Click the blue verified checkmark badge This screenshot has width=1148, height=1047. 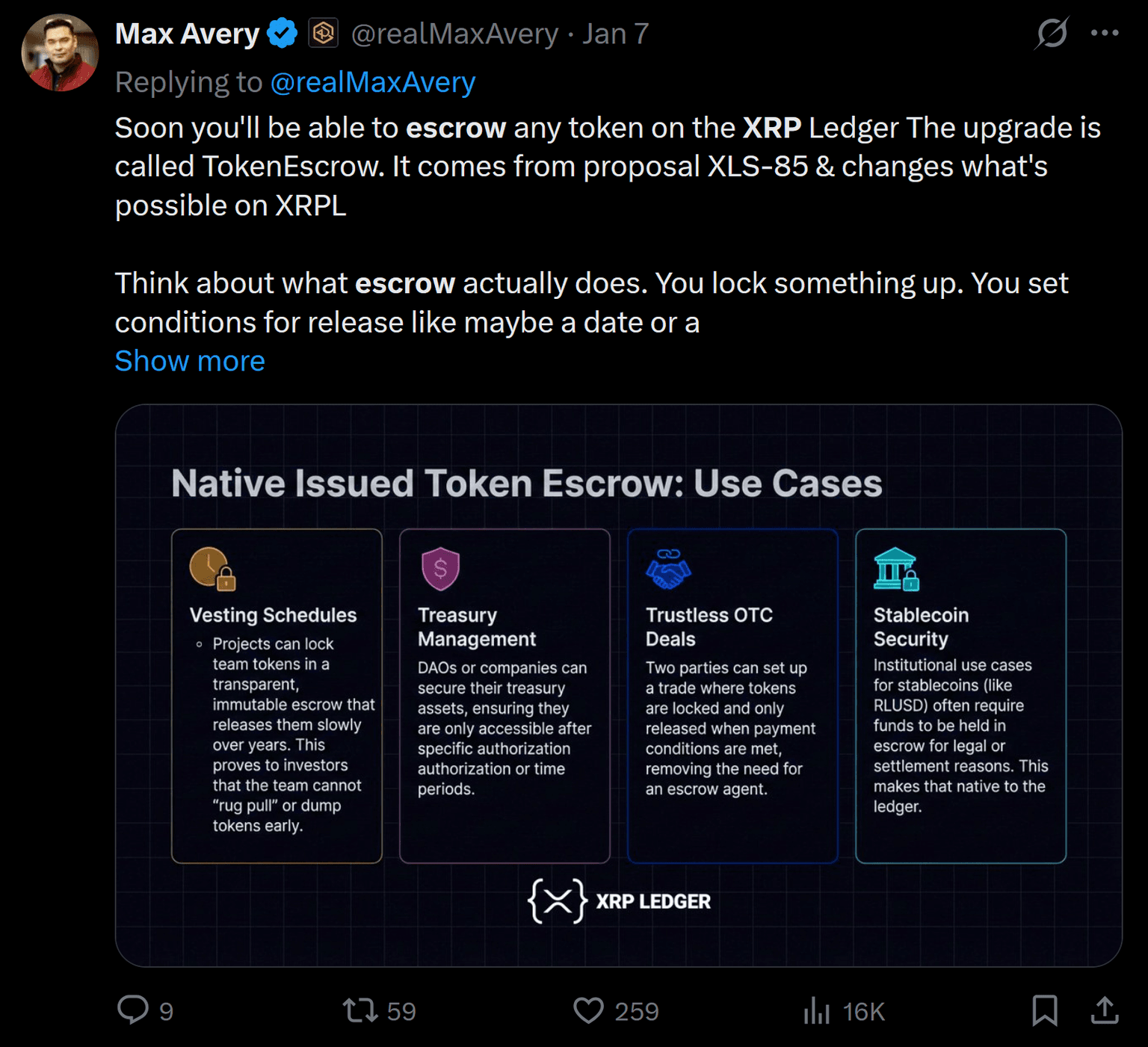click(283, 34)
